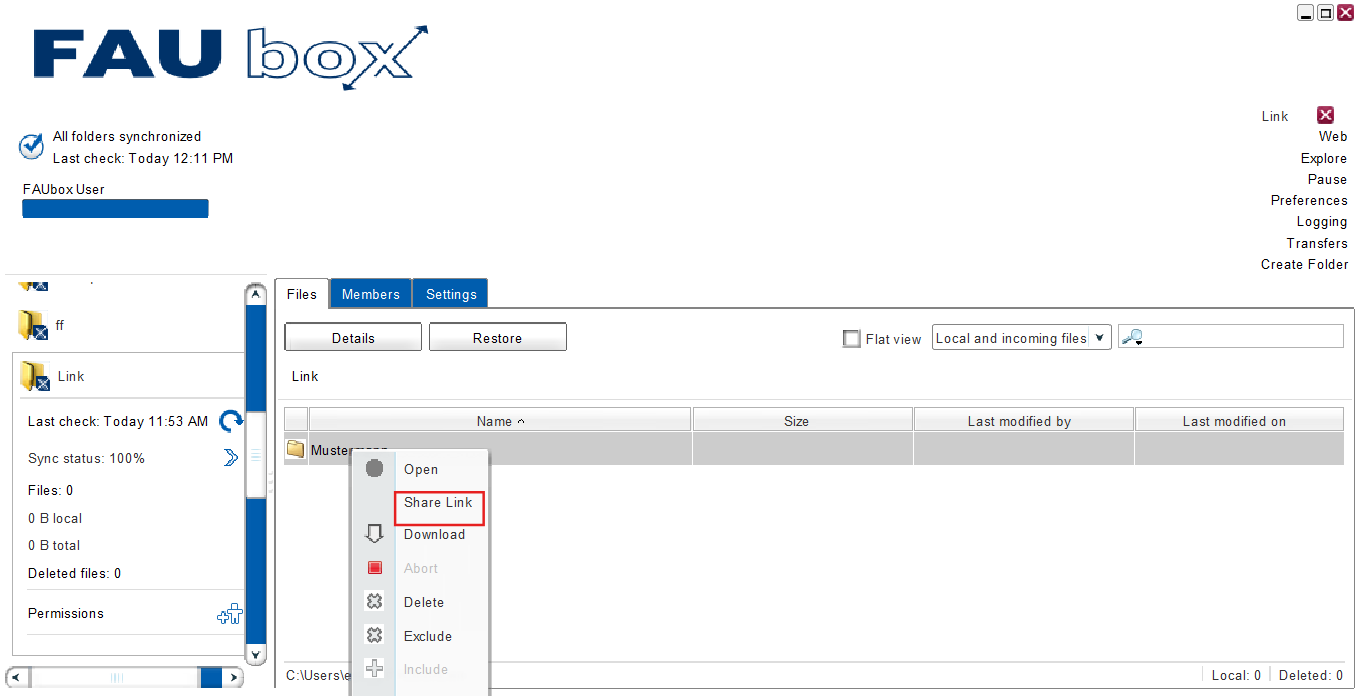Click the sidebar horizontal scrollbar left arrow
Screen dimensions: 1360x696
(16, 677)
